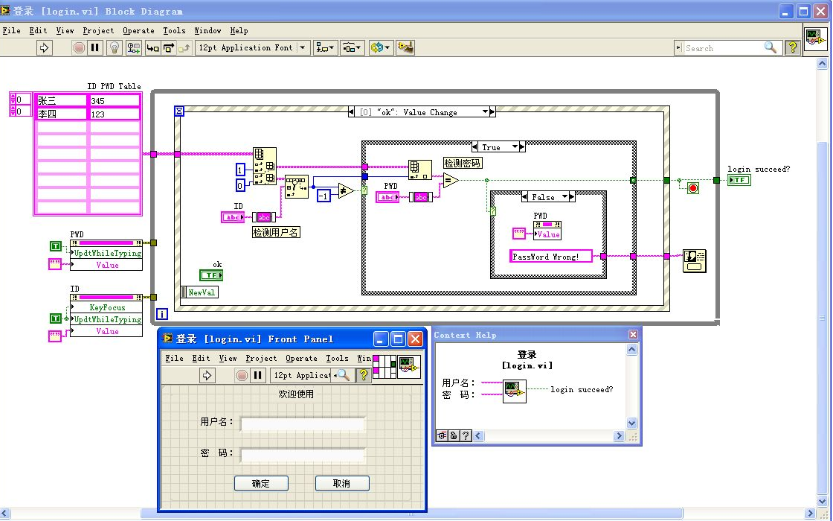This screenshot has height=521, width=833.
Task: Click the 确定 button in Front Panel
Action: click(x=261, y=483)
